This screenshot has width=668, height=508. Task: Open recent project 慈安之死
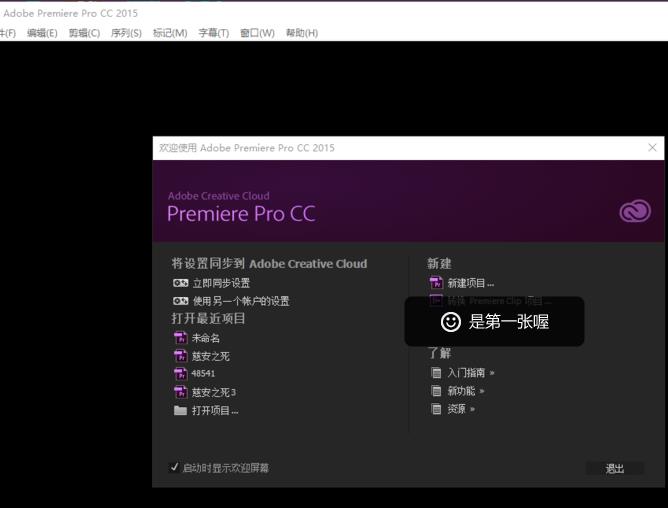coord(210,356)
